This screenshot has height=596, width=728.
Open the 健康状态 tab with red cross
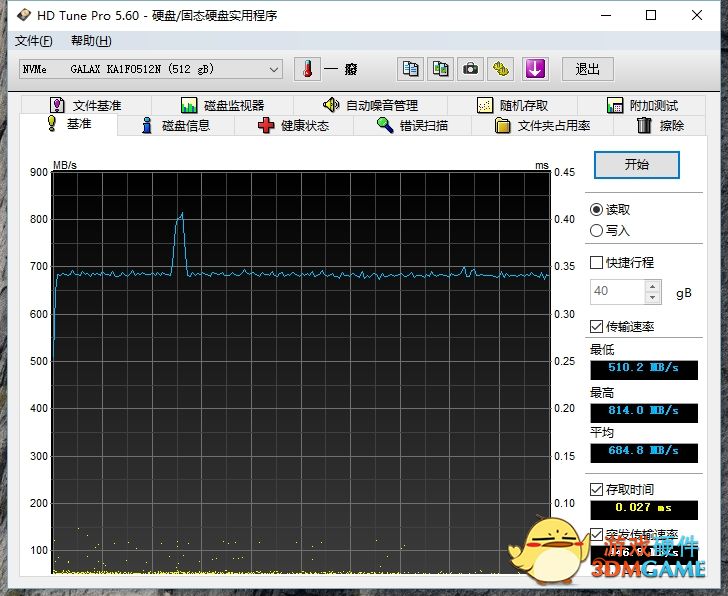[x=293, y=126]
